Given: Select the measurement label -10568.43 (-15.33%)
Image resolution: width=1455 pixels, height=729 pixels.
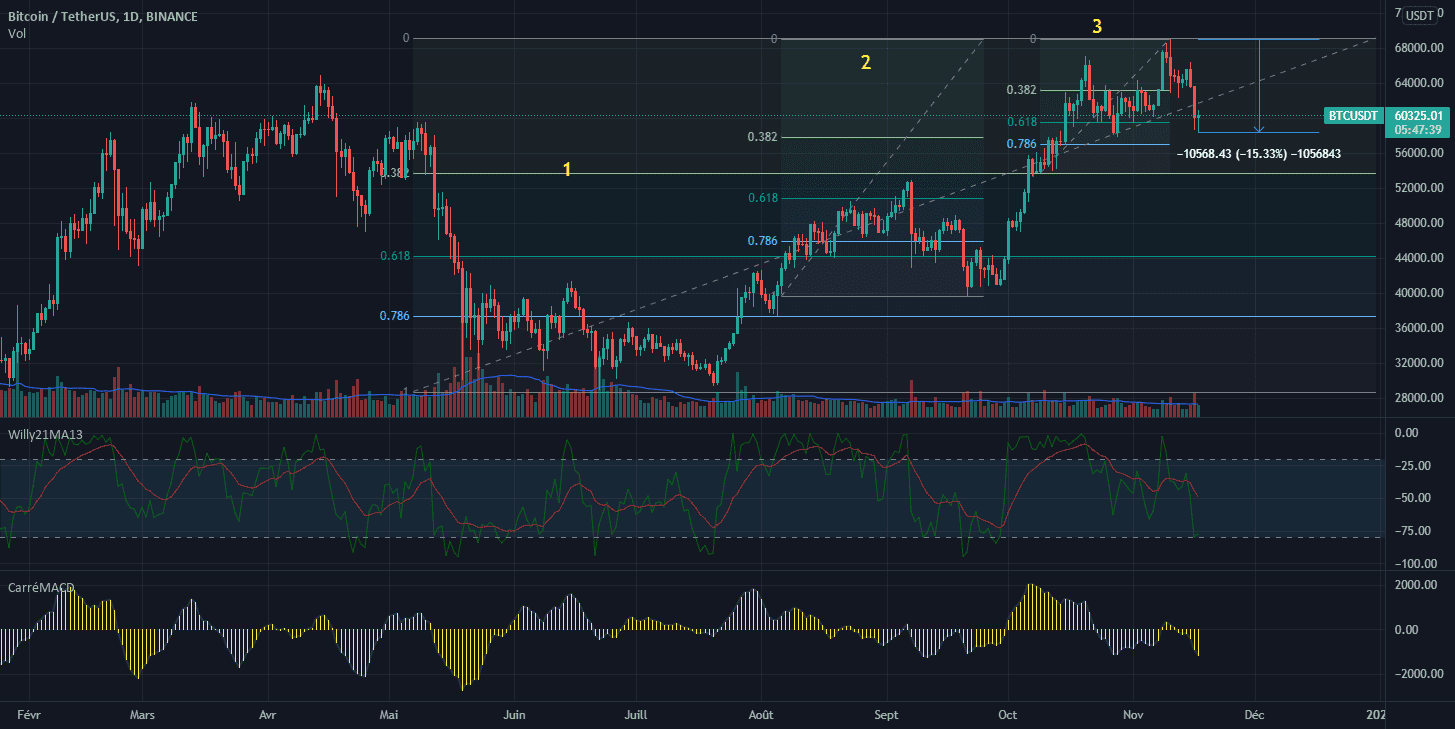Looking at the screenshot, I should coord(1258,154).
